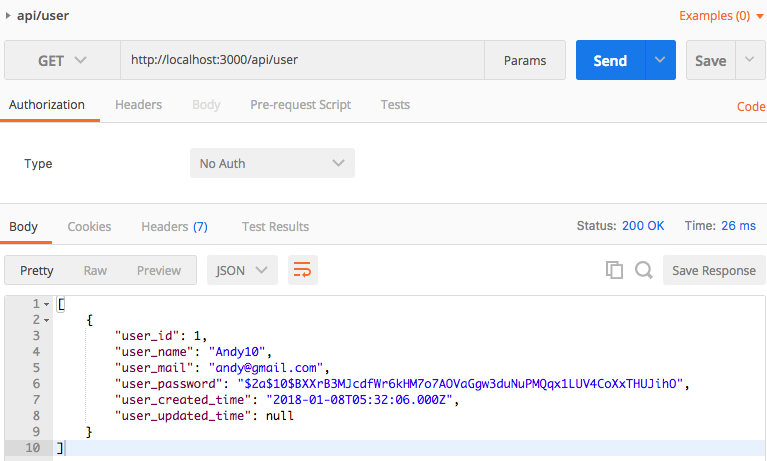Open the Send button dropdown arrow
This screenshot has width=767, height=461.
pyautogui.click(x=660, y=60)
